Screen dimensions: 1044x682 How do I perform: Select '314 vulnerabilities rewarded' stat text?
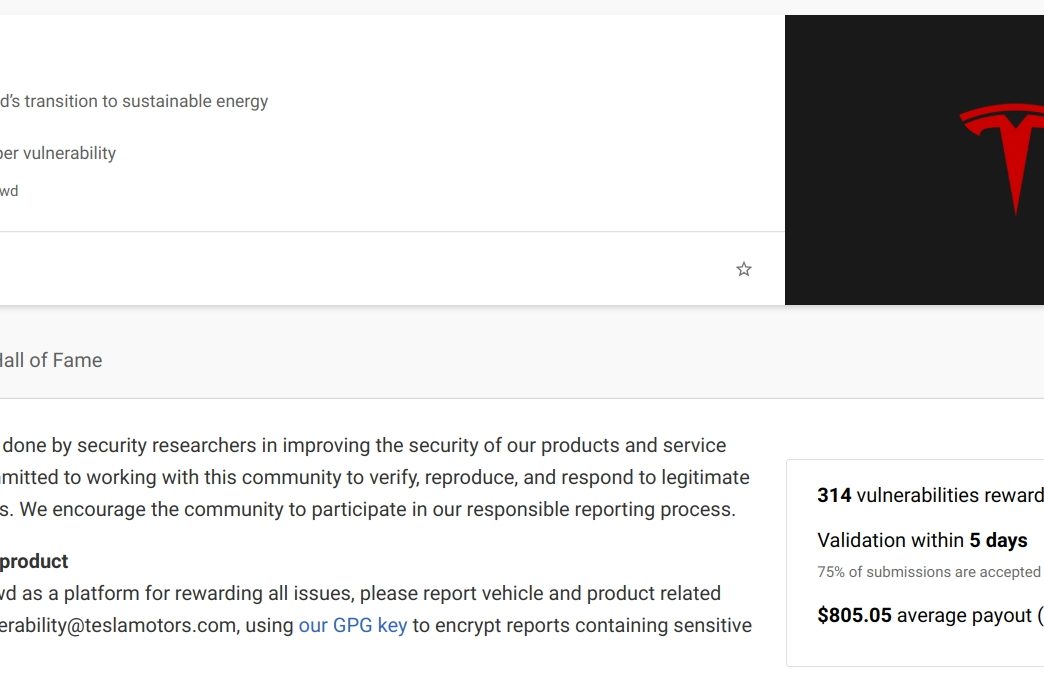click(x=930, y=495)
